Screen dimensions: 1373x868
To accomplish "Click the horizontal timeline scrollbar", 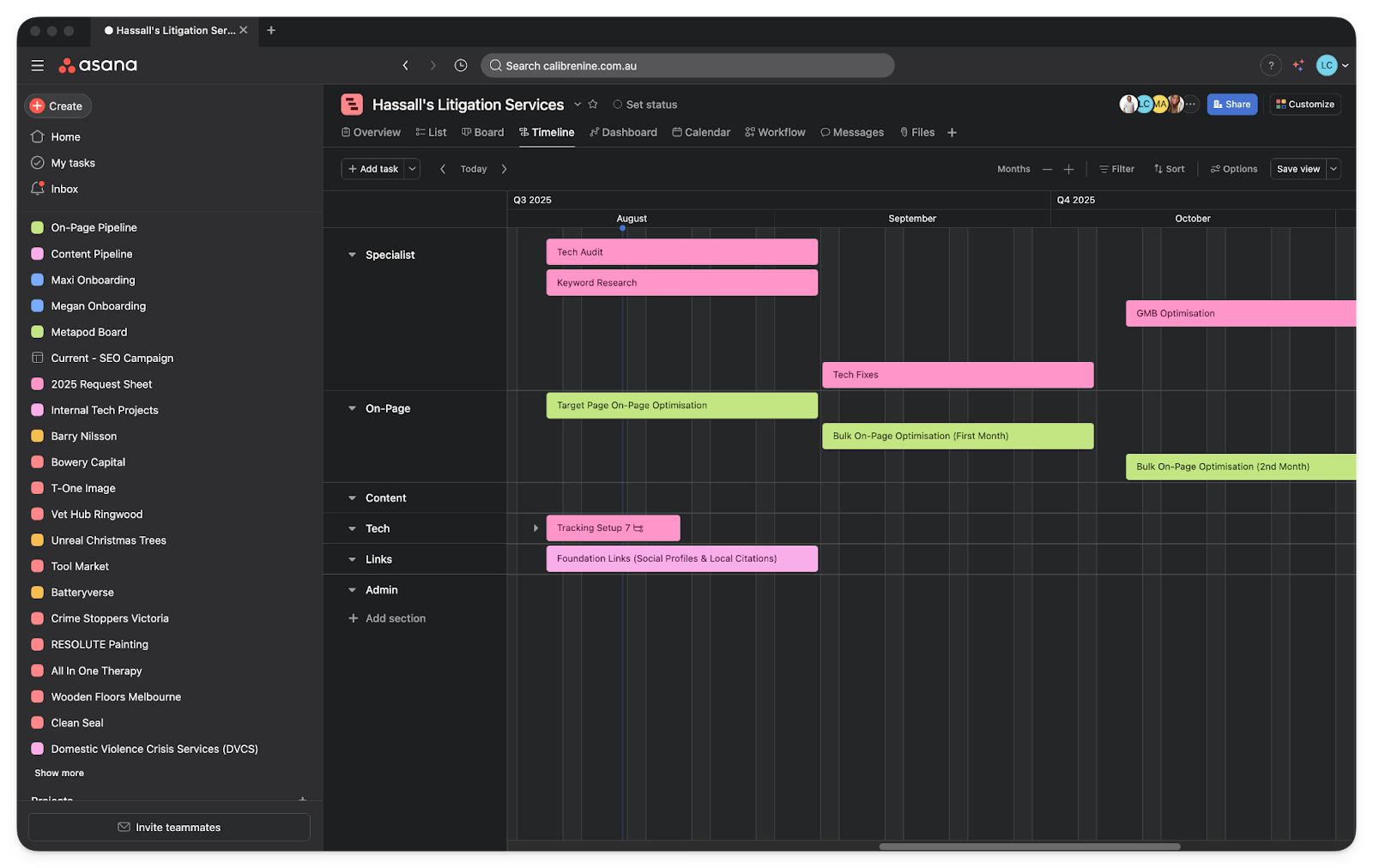I will [x=1029, y=847].
